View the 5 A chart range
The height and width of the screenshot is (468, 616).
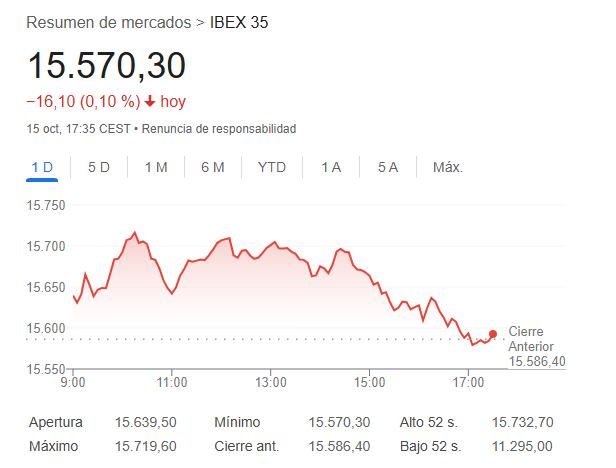pos(388,167)
